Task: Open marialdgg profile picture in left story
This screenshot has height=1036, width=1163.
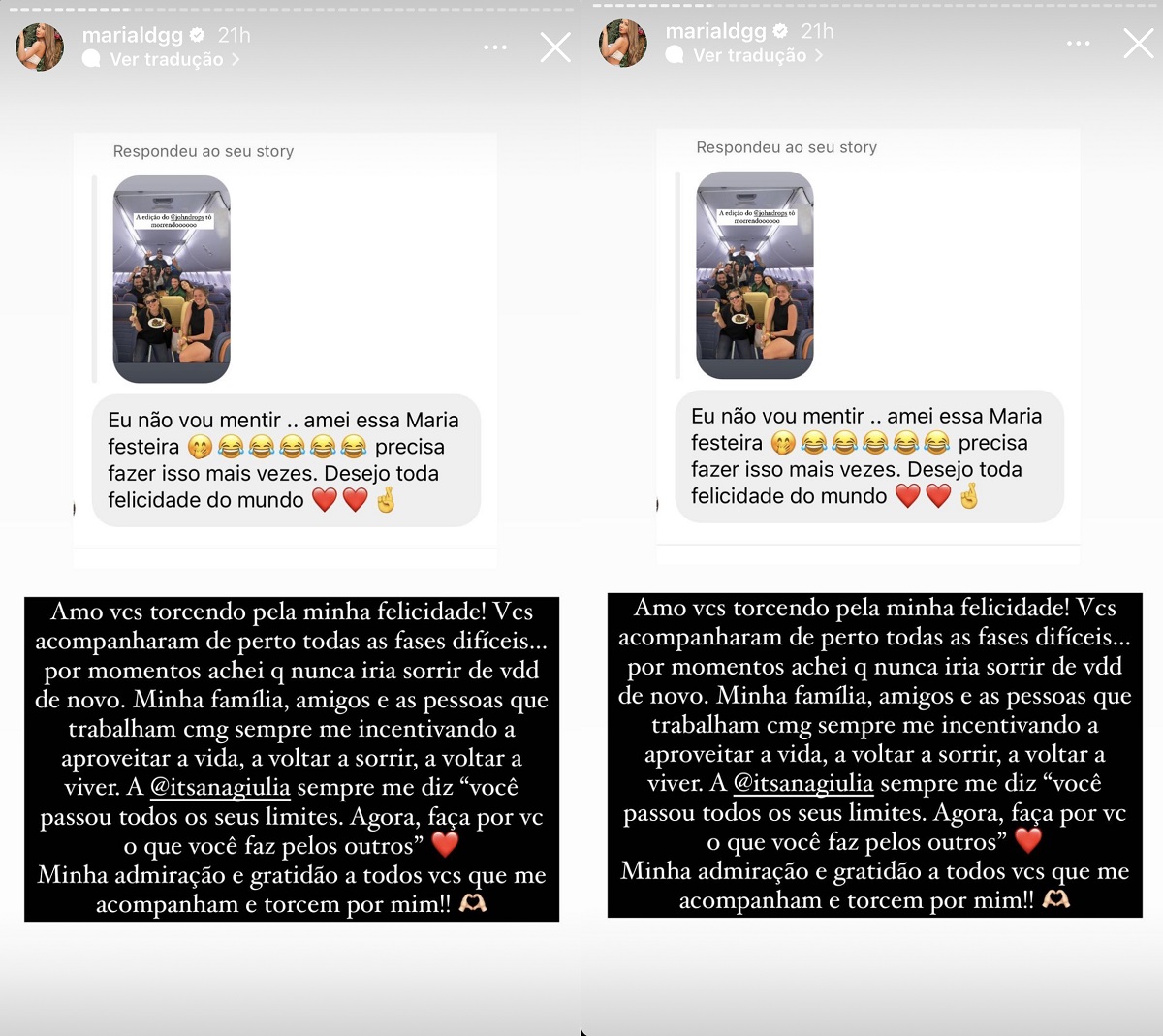Action: point(40,47)
